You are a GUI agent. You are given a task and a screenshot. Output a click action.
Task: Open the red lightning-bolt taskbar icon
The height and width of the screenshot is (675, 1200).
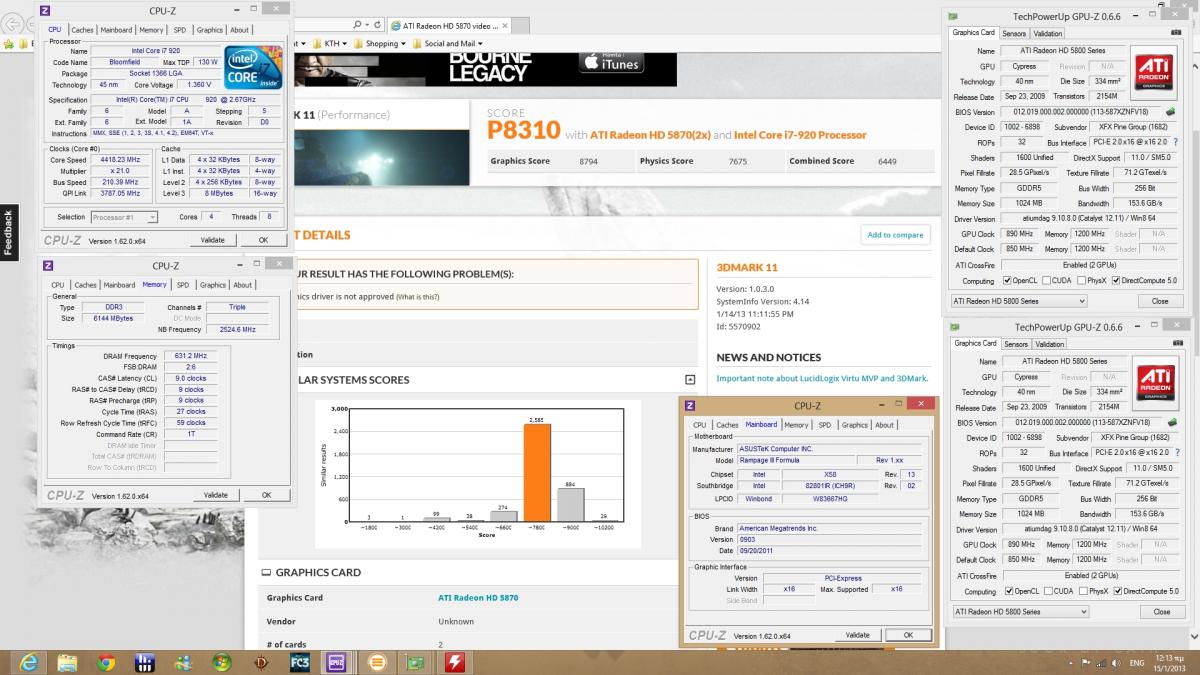pyautogui.click(x=454, y=661)
